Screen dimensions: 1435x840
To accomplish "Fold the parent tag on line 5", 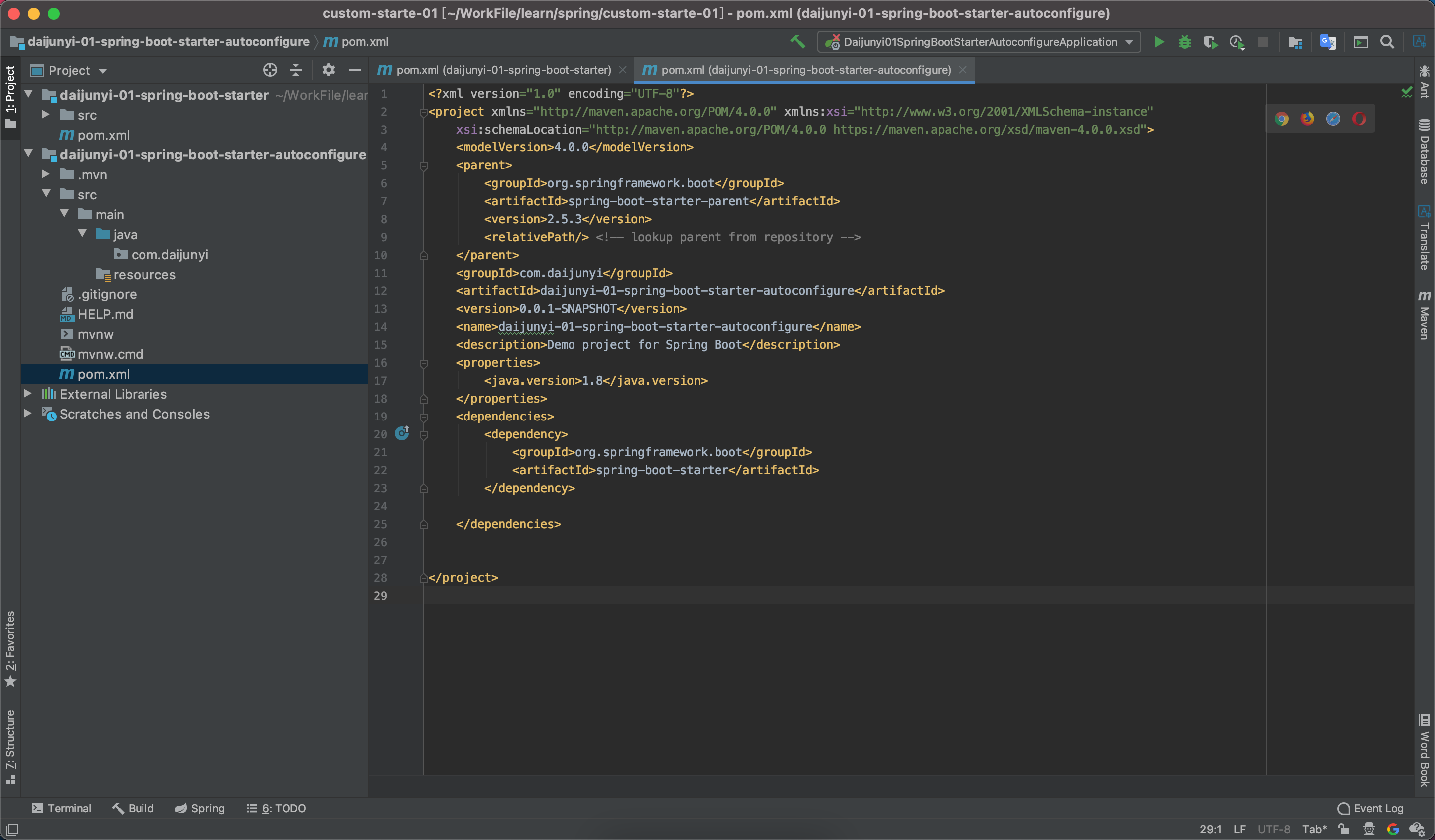I will [x=423, y=166].
